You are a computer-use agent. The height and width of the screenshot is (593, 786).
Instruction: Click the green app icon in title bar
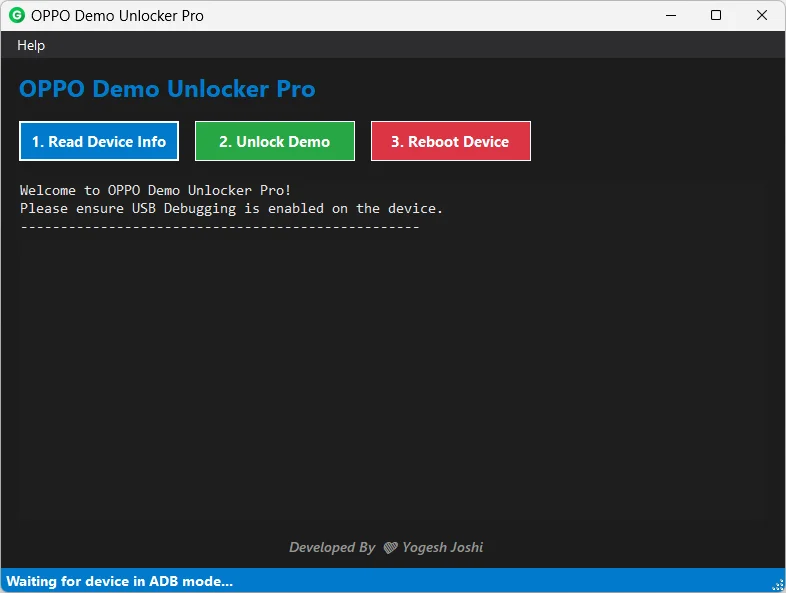pyautogui.click(x=16, y=16)
